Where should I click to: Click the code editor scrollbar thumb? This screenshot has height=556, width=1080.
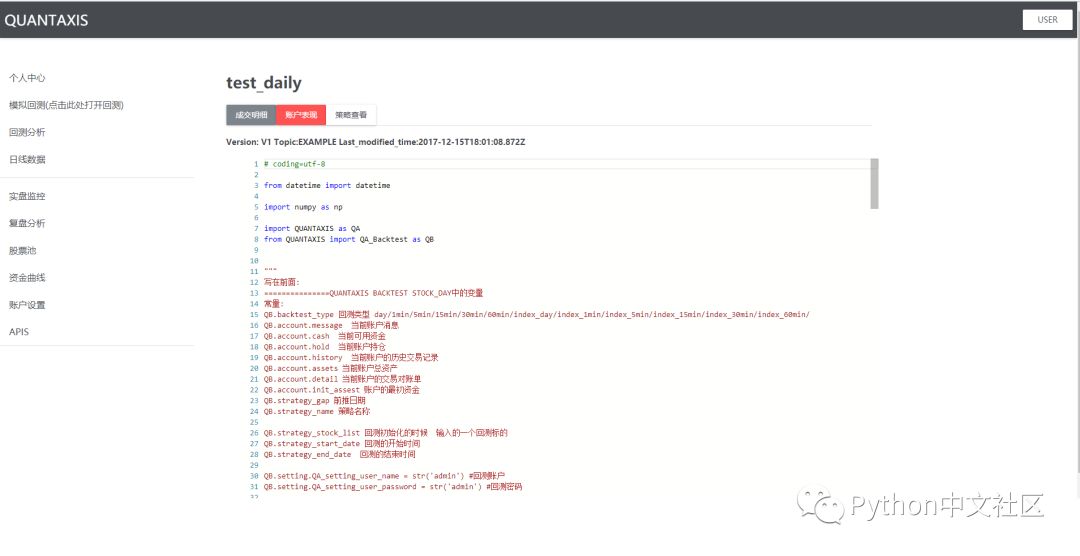(x=874, y=183)
